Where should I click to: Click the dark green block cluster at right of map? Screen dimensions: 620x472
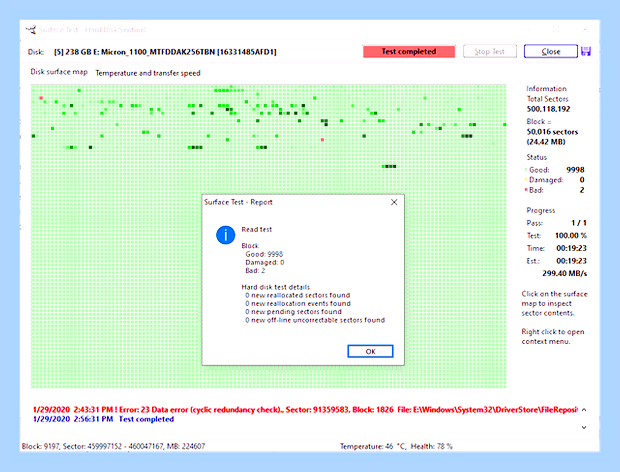pyautogui.click(x=467, y=136)
